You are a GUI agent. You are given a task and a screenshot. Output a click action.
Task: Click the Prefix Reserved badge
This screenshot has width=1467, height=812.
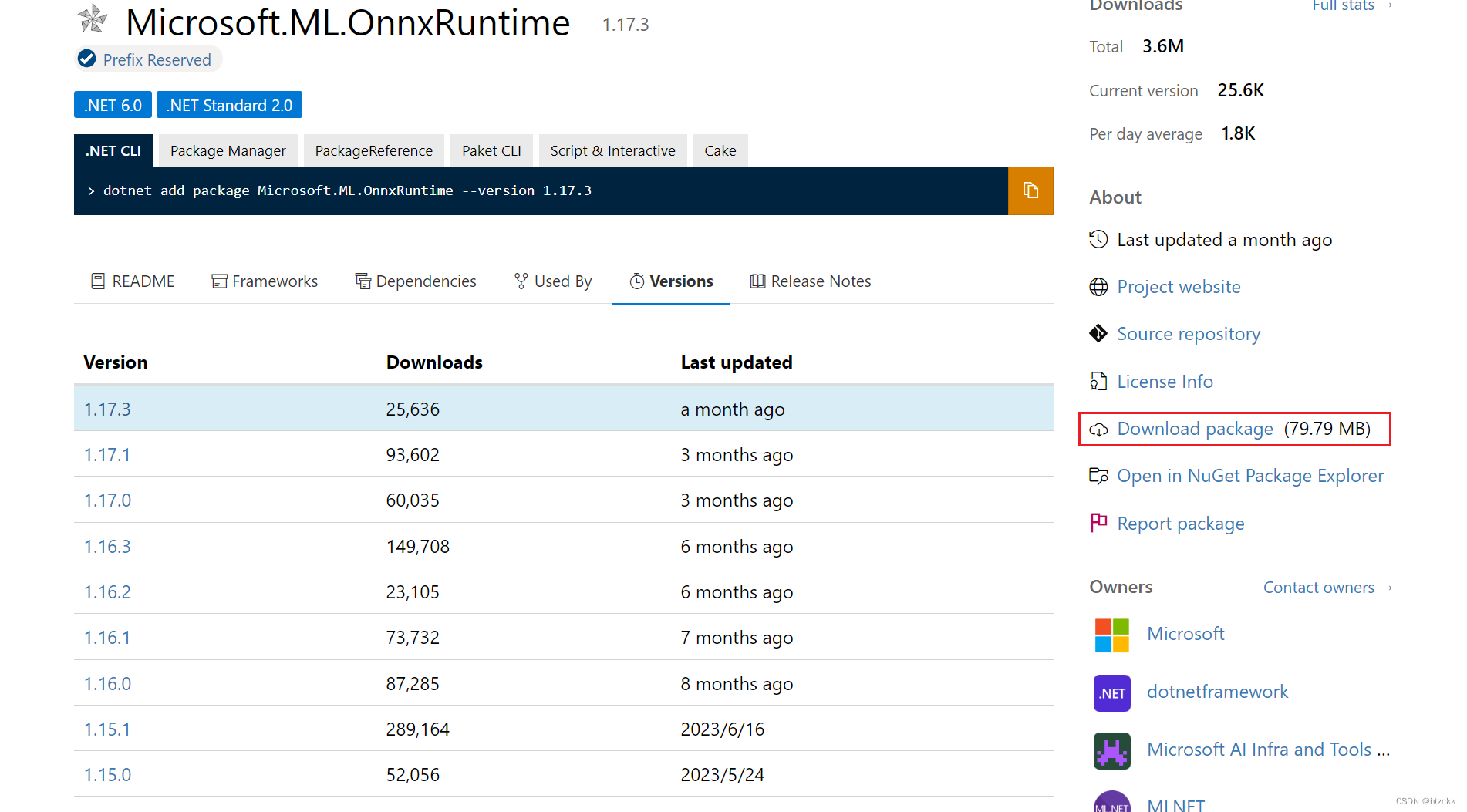[x=147, y=59]
